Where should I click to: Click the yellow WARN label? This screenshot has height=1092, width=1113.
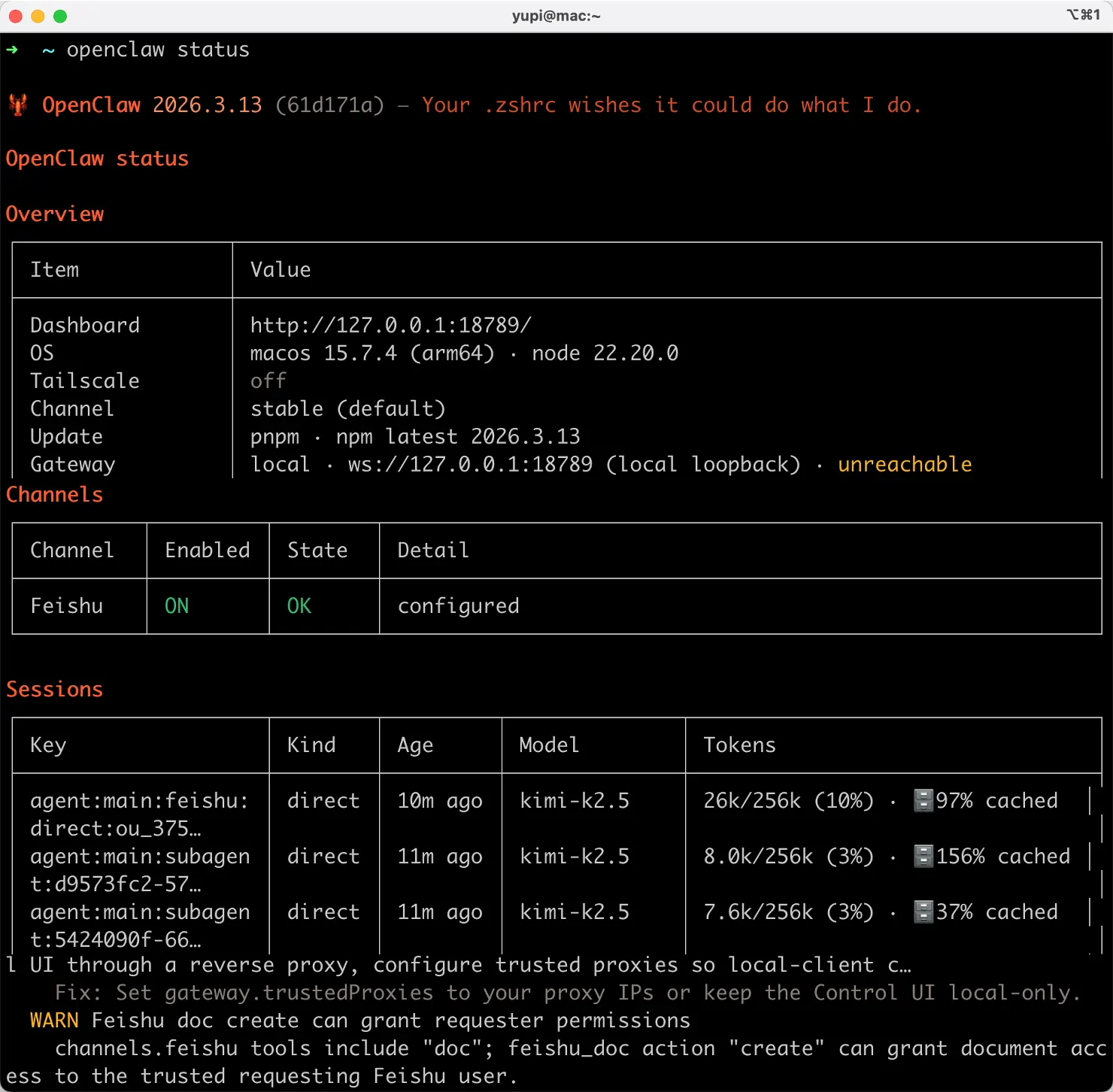click(x=54, y=1020)
